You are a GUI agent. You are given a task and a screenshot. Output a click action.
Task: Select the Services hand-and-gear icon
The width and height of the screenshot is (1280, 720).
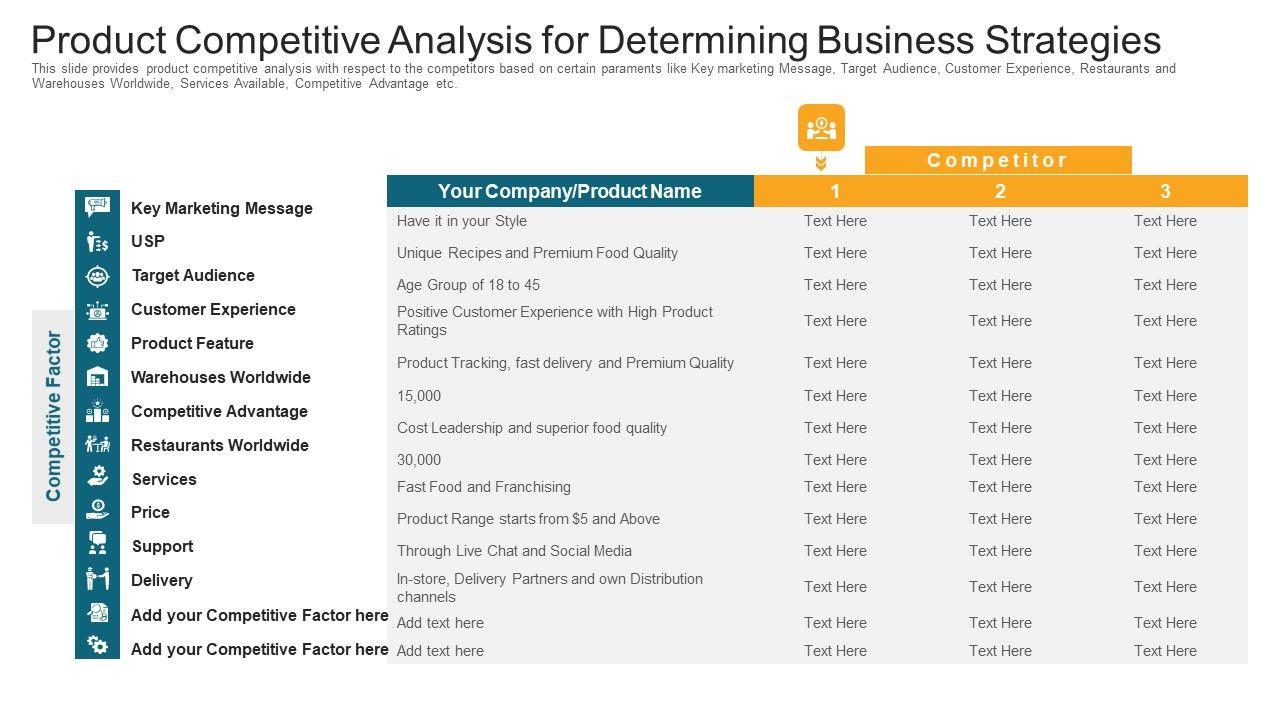point(97,476)
